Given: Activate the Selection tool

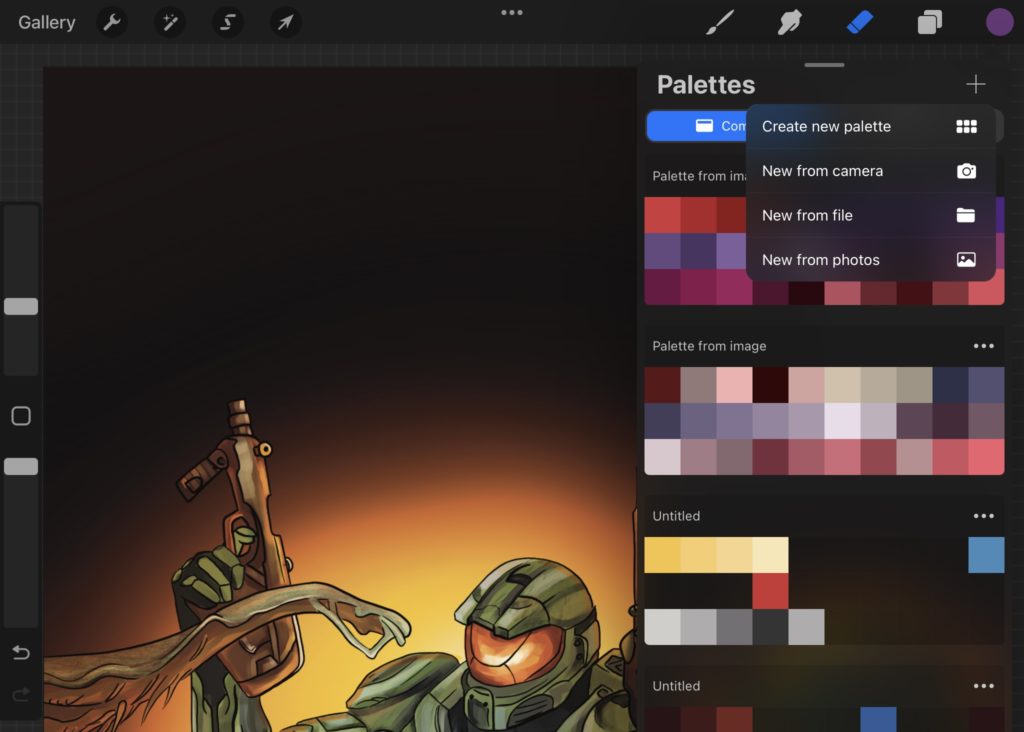Looking at the screenshot, I should (227, 22).
